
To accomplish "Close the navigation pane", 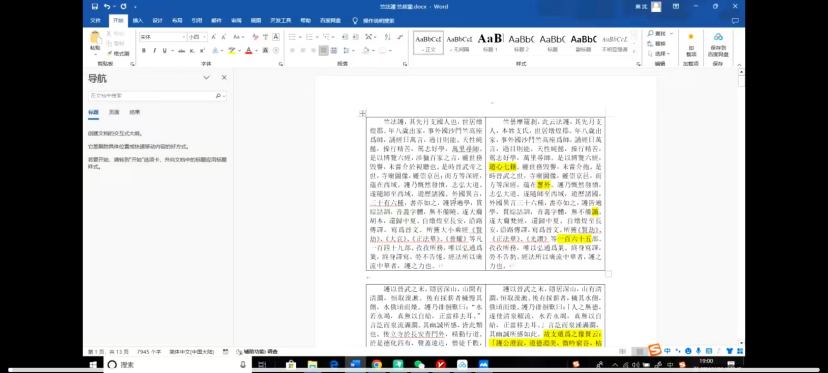I will coord(224,78).
